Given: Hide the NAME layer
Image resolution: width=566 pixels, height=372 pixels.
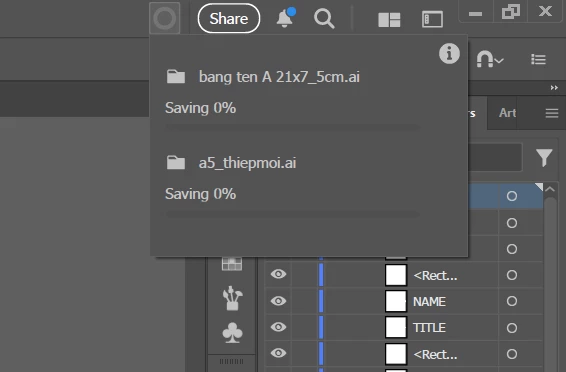Looking at the screenshot, I should pyautogui.click(x=278, y=301).
